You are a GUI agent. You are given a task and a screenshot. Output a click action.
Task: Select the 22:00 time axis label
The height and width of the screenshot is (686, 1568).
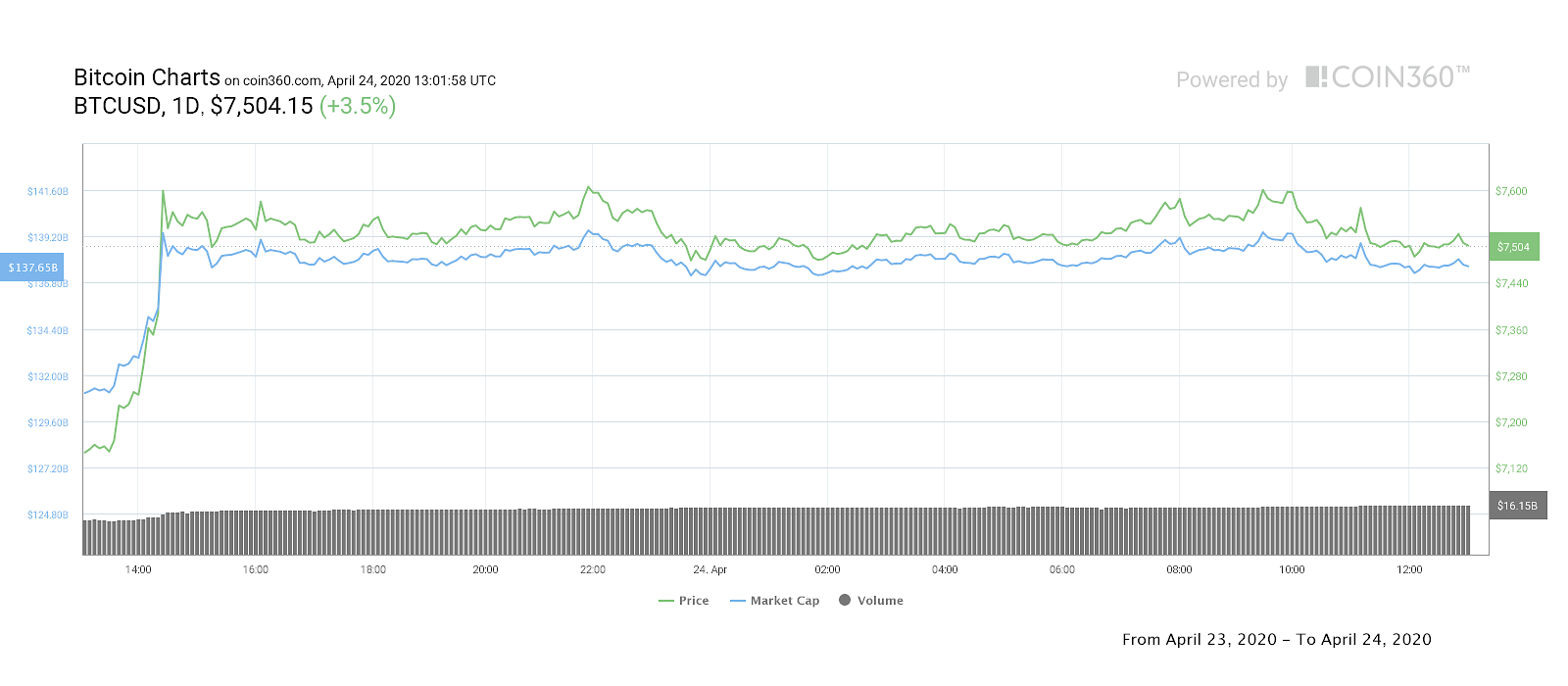[x=592, y=569]
